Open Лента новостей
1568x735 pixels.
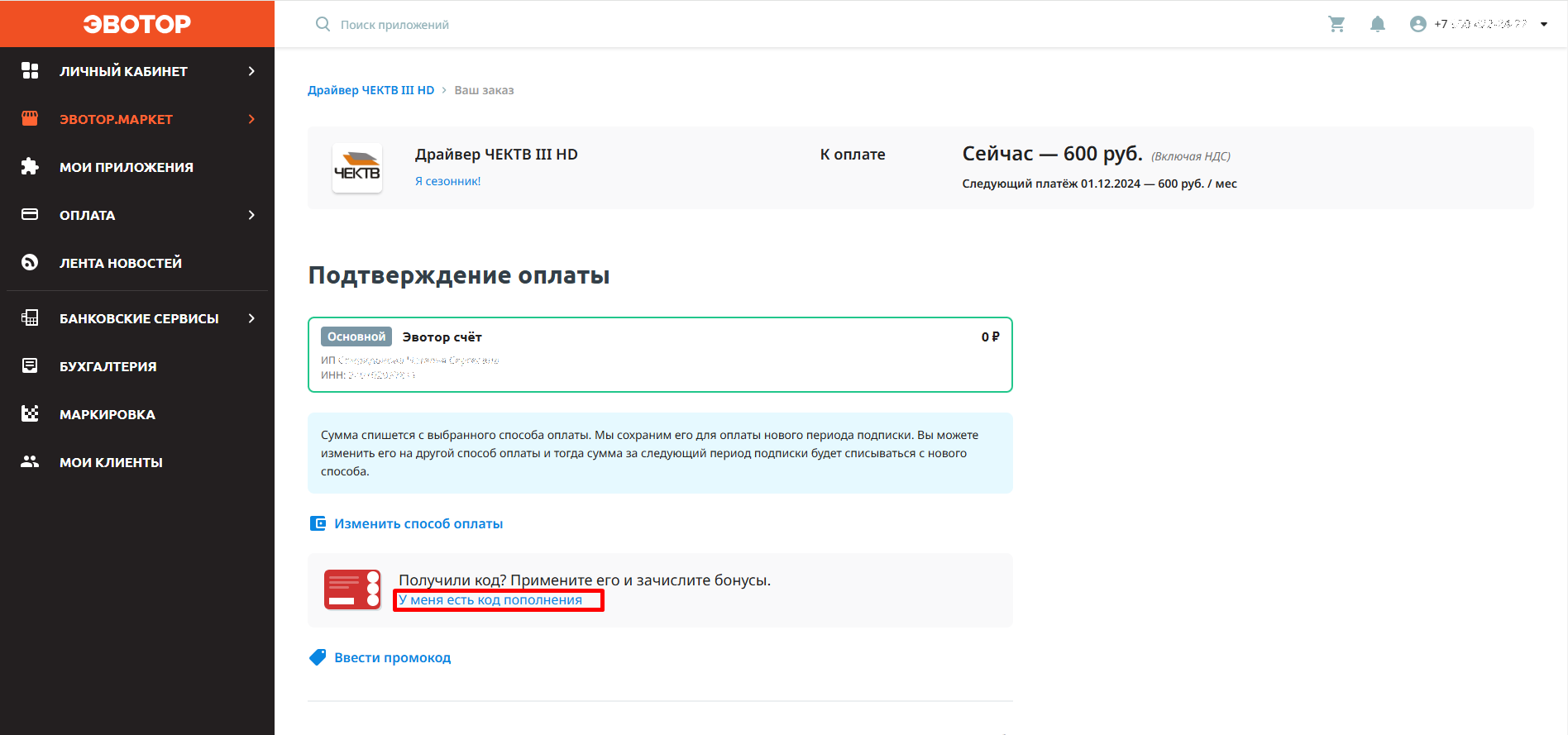[x=137, y=263]
